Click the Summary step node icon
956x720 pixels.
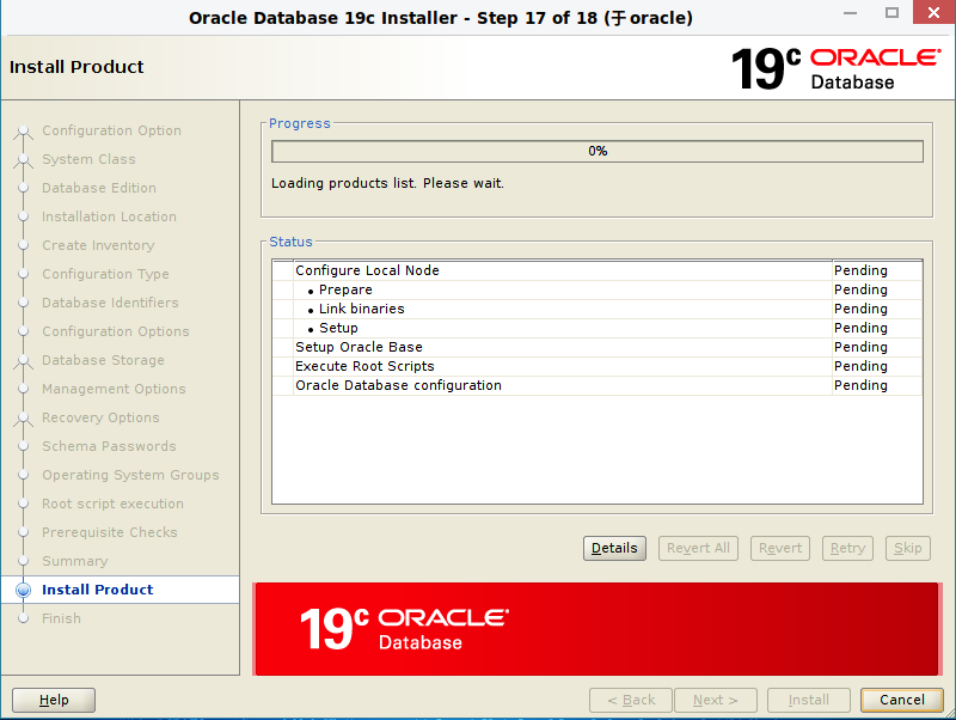24,561
